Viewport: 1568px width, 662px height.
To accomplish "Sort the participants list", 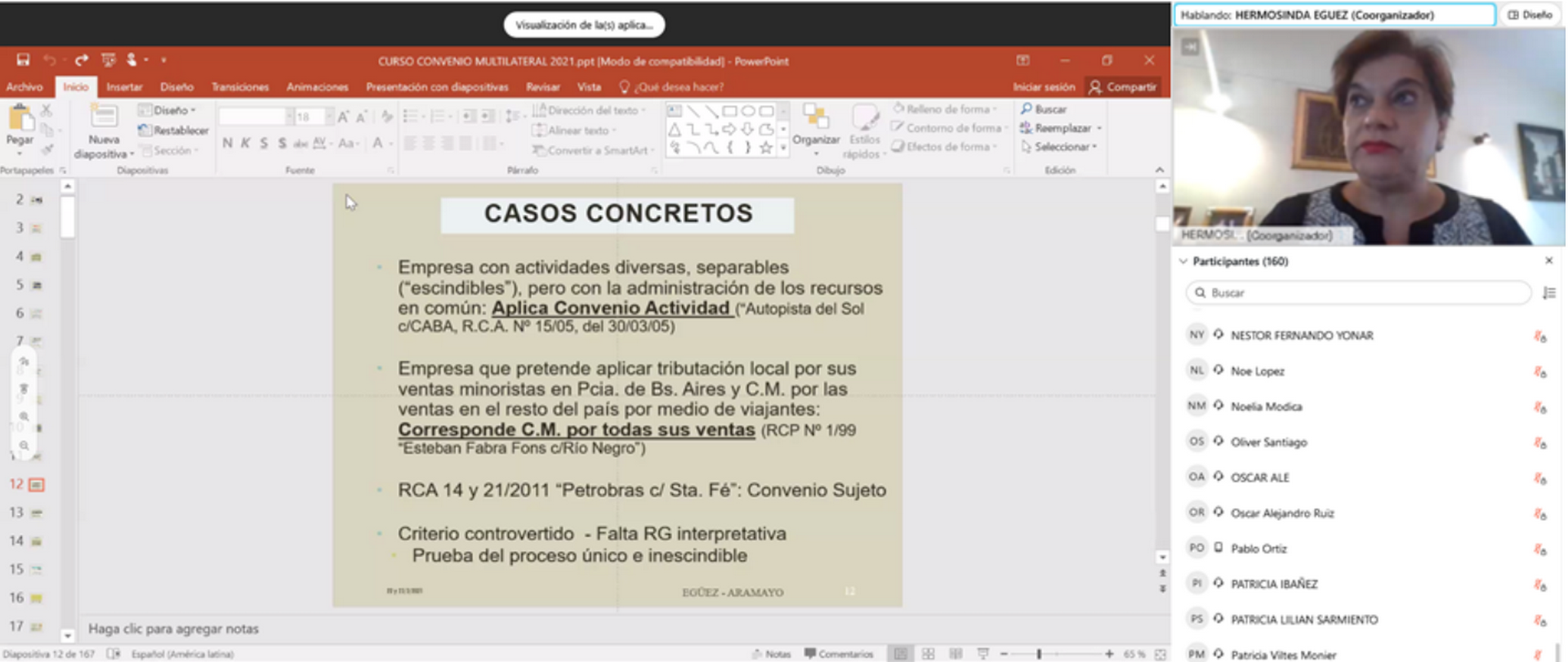I will 1549,293.
